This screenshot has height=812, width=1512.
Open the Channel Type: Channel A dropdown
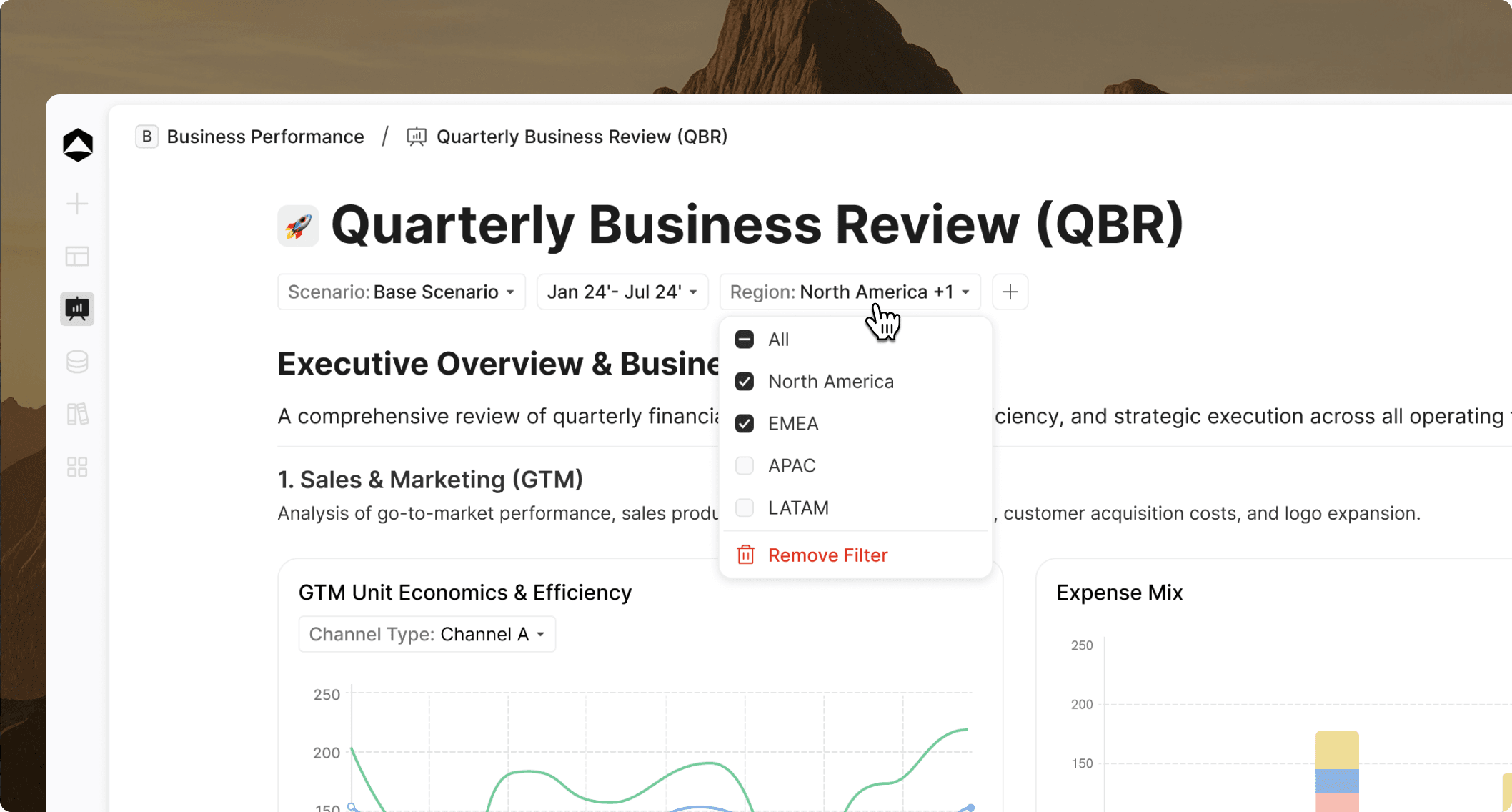coord(427,634)
